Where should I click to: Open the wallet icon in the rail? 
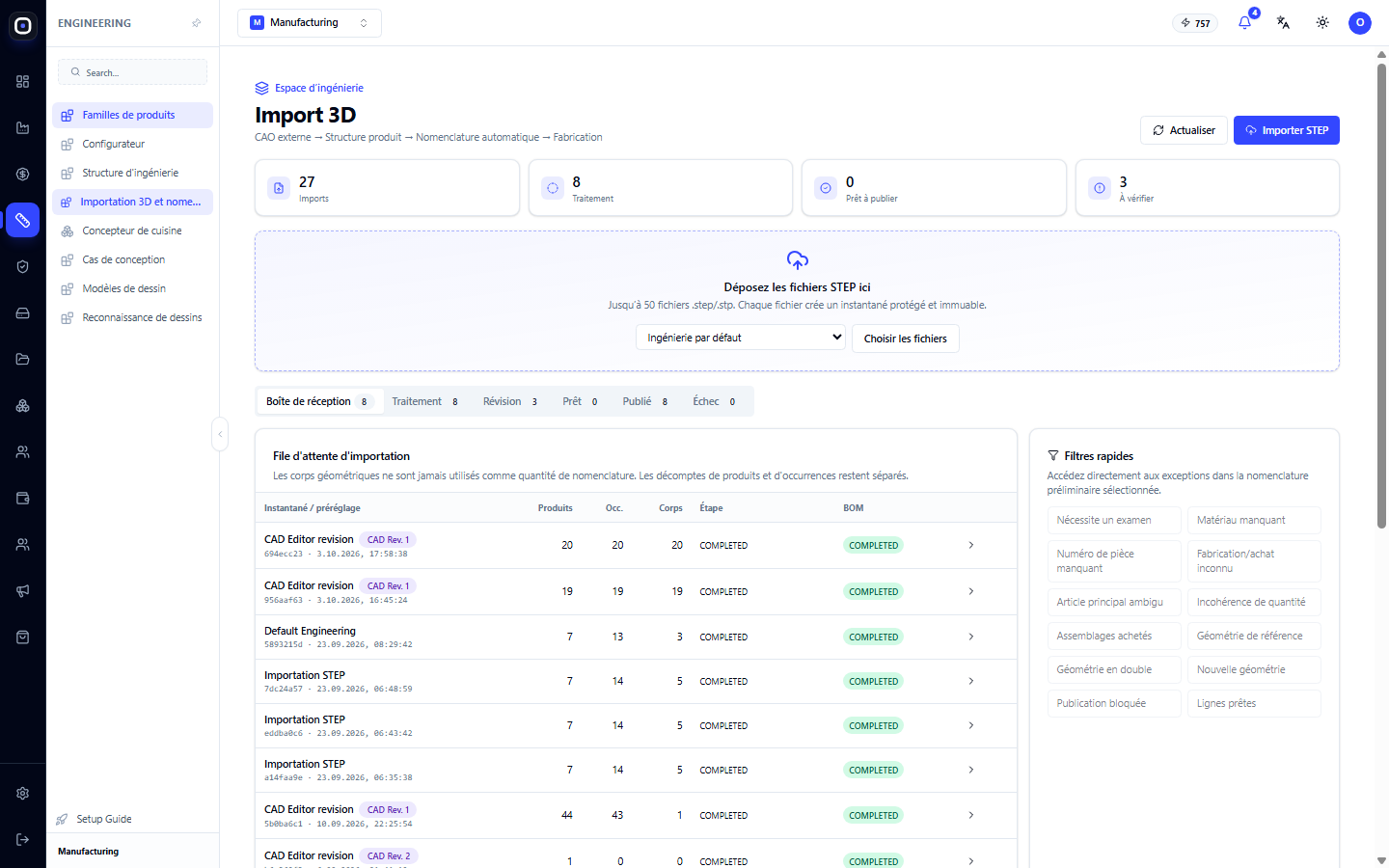[23, 499]
